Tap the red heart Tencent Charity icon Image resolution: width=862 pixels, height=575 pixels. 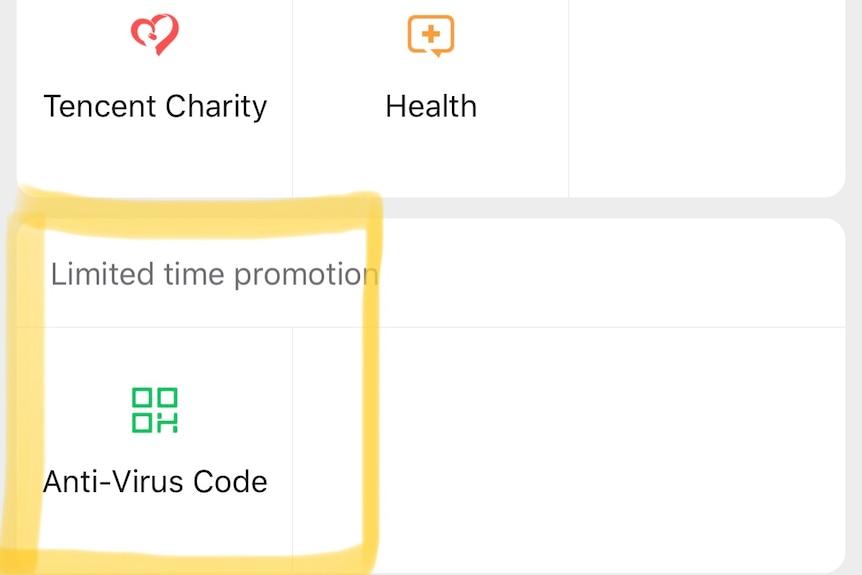(155, 34)
